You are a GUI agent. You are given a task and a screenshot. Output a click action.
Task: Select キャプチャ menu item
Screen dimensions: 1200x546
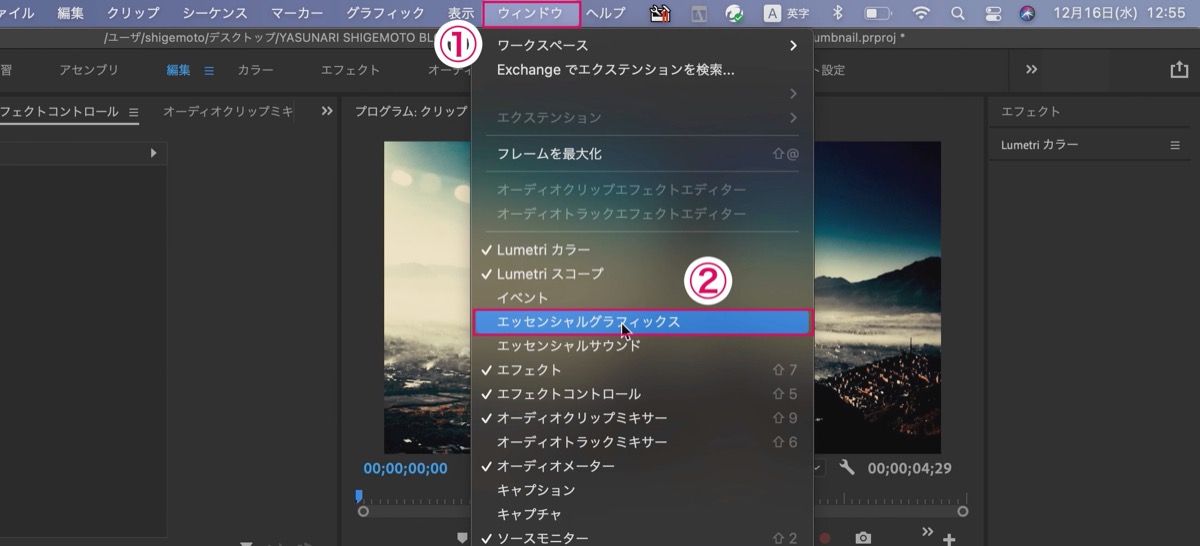(642, 514)
